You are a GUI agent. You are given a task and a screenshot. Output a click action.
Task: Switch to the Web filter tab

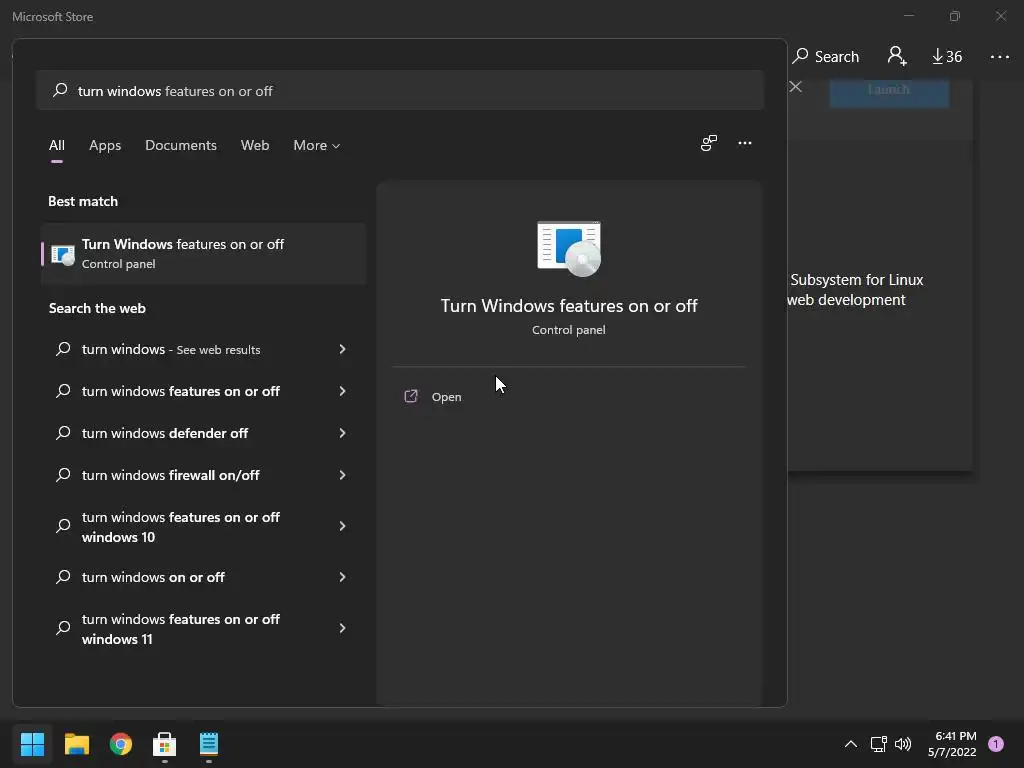click(255, 145)
